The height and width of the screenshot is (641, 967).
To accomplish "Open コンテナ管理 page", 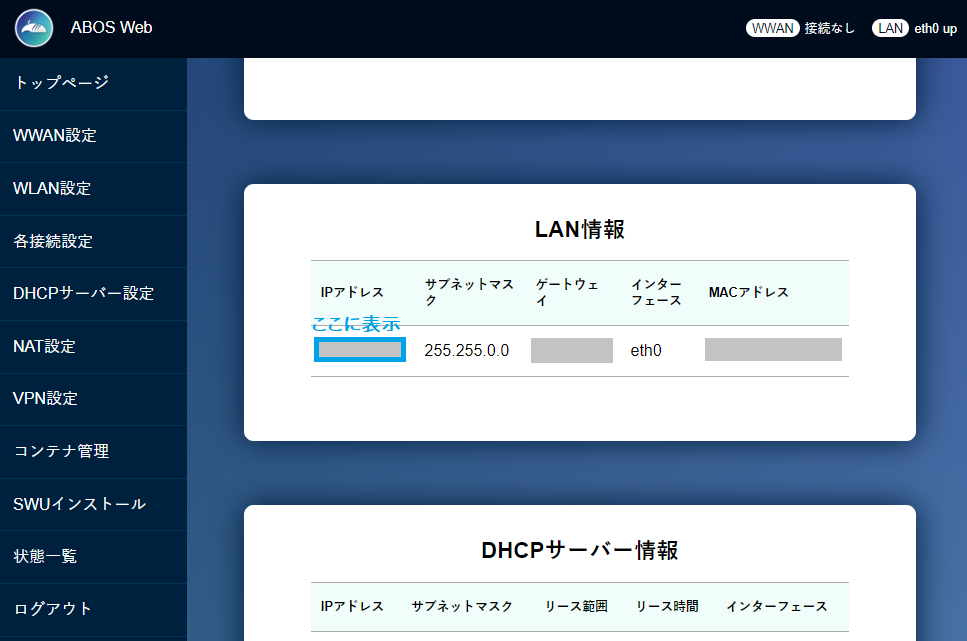I will point(93,452).
